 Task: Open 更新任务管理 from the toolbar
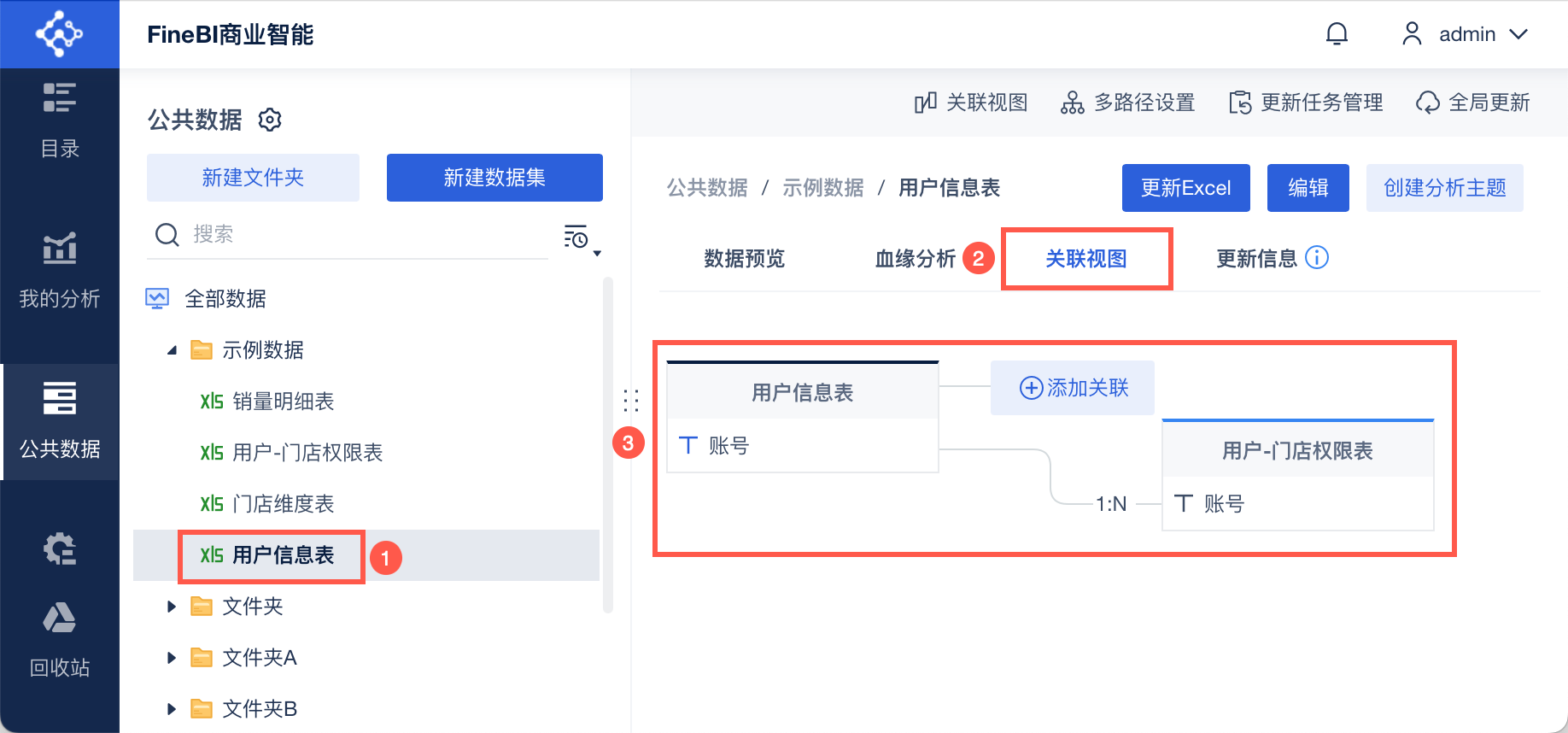tap(1306, 103)
